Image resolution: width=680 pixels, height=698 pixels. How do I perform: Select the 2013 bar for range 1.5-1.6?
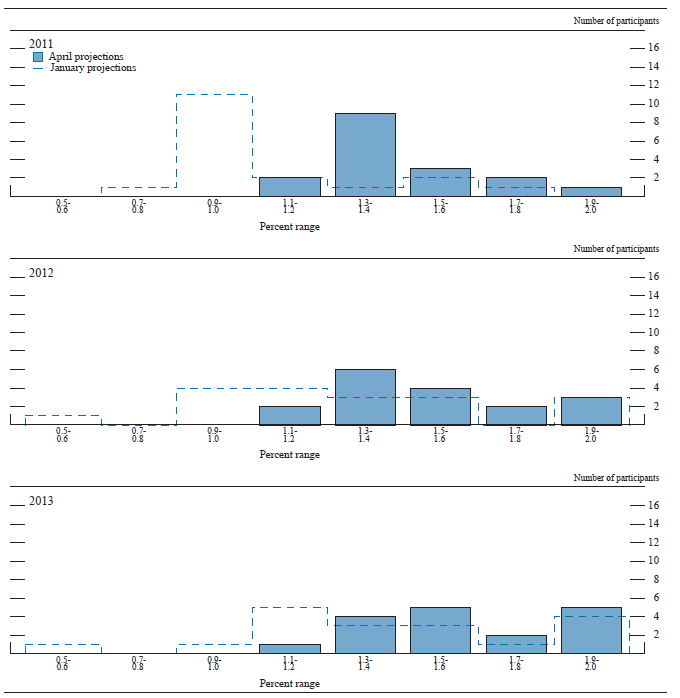440,630
